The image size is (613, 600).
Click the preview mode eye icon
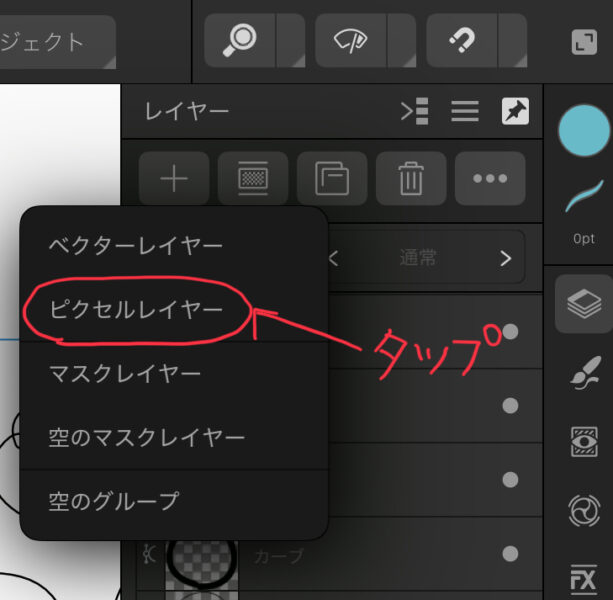[350, 41]
